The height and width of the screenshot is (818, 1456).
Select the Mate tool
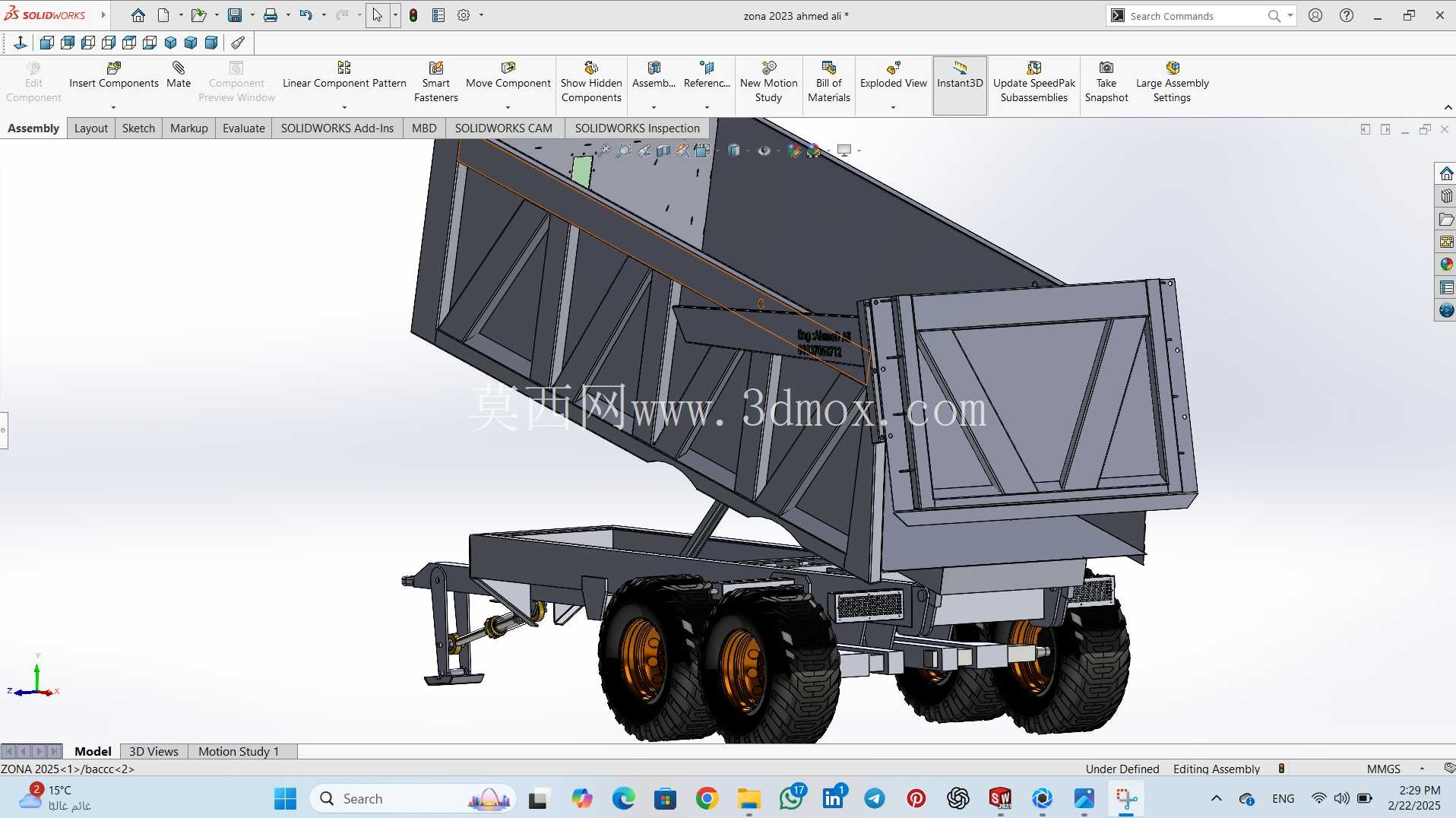pyautogui.click(x=179, y=76)
